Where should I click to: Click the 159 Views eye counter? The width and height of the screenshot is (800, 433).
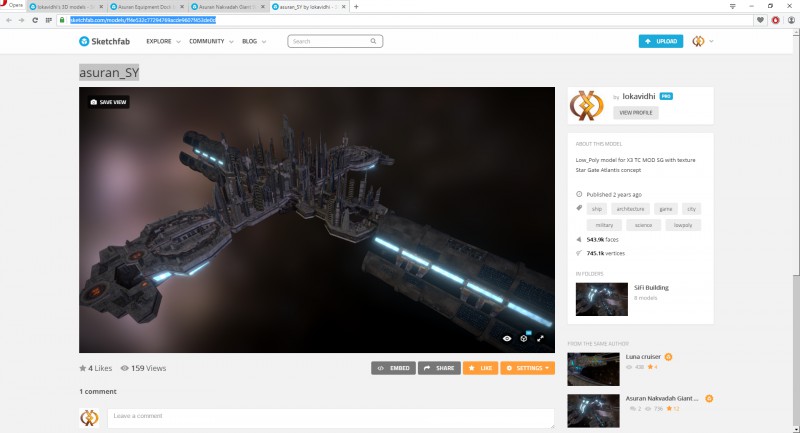[143, 368]
